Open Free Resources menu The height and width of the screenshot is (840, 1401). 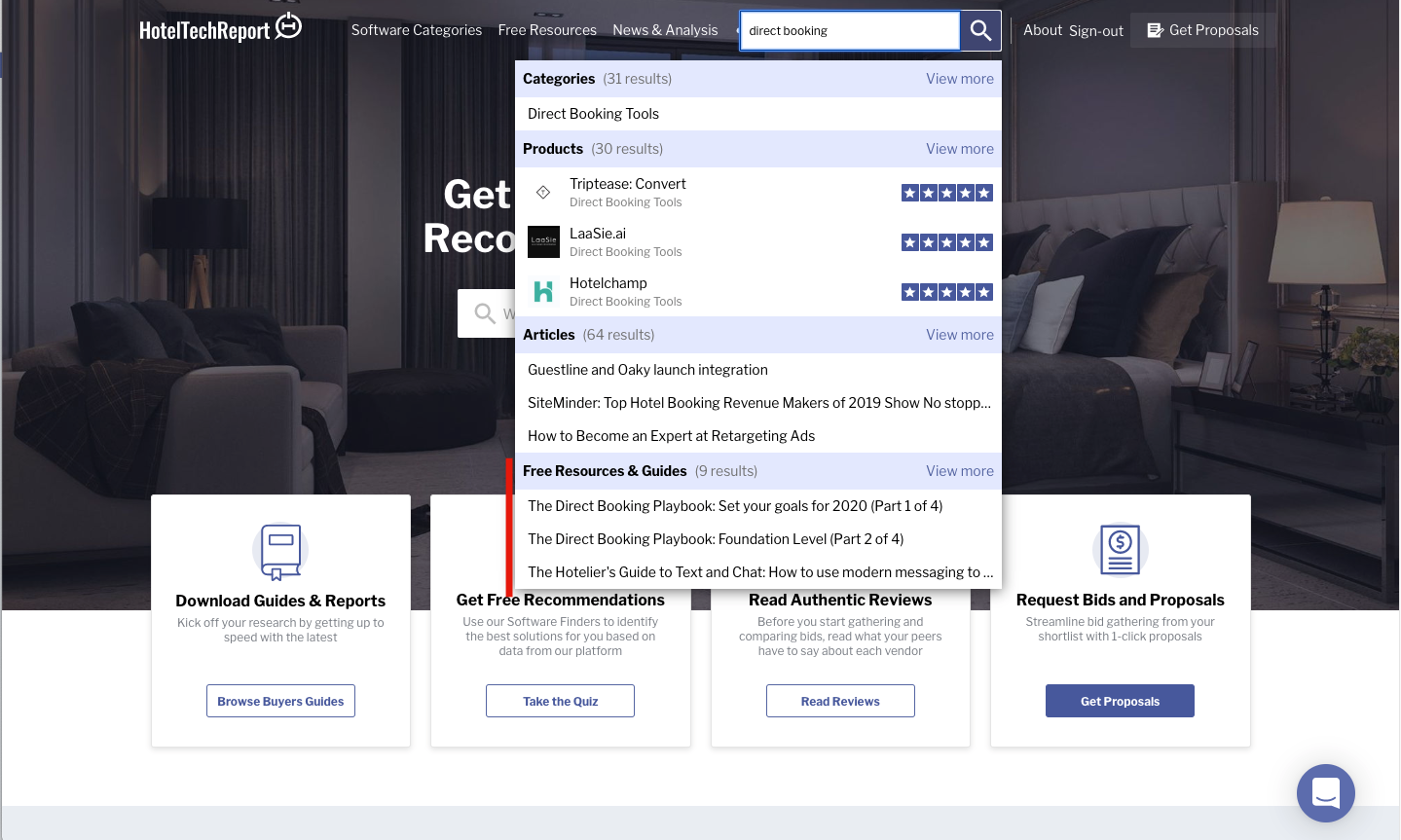[547, 30]
